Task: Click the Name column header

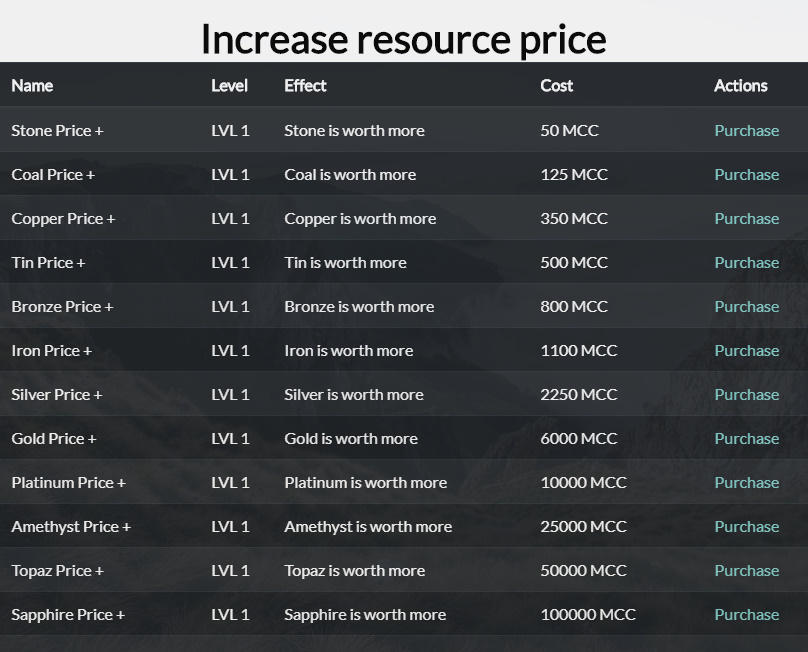Action: point(32,86)
